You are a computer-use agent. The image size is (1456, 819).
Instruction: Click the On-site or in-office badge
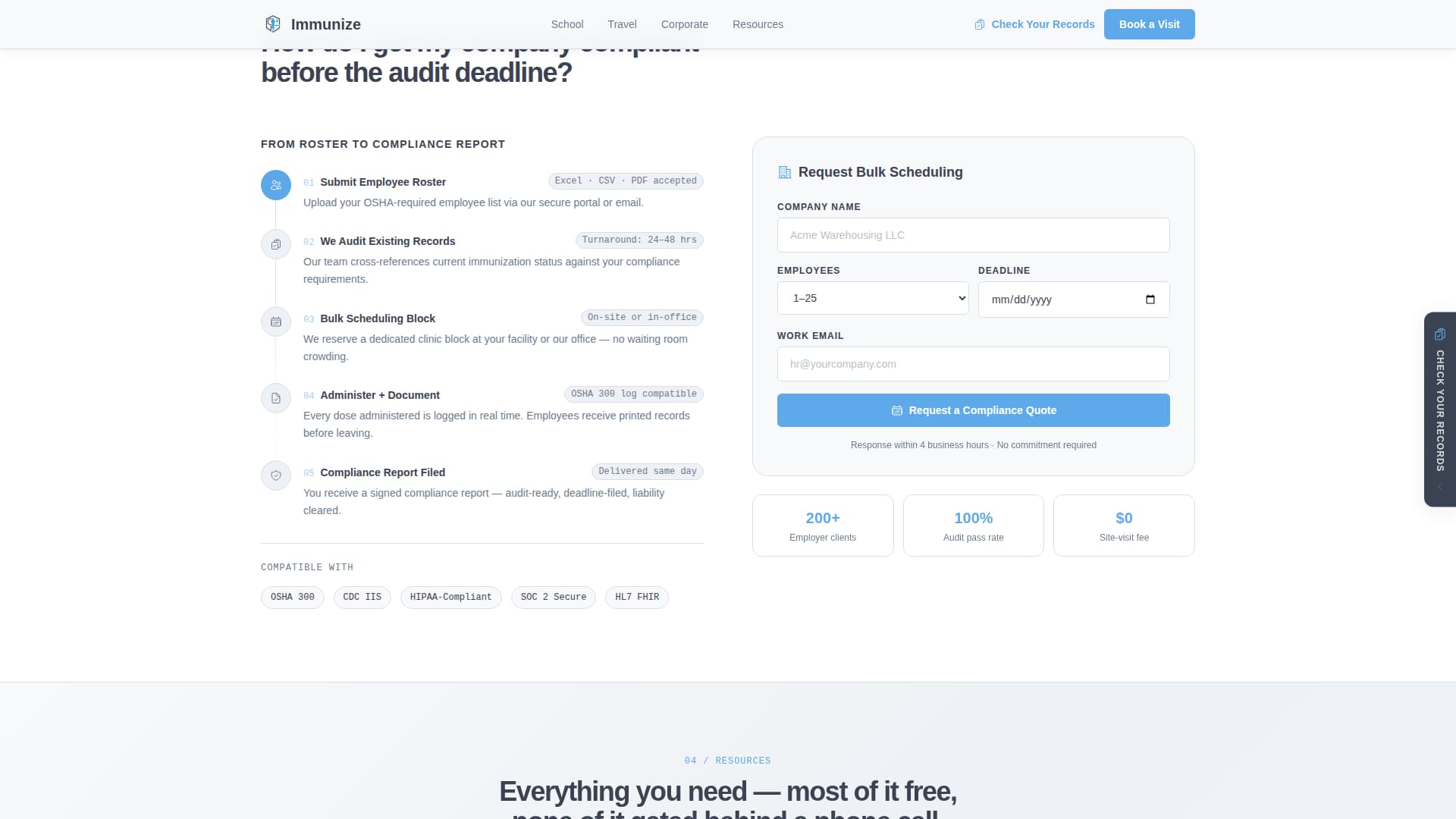(642, 317)
